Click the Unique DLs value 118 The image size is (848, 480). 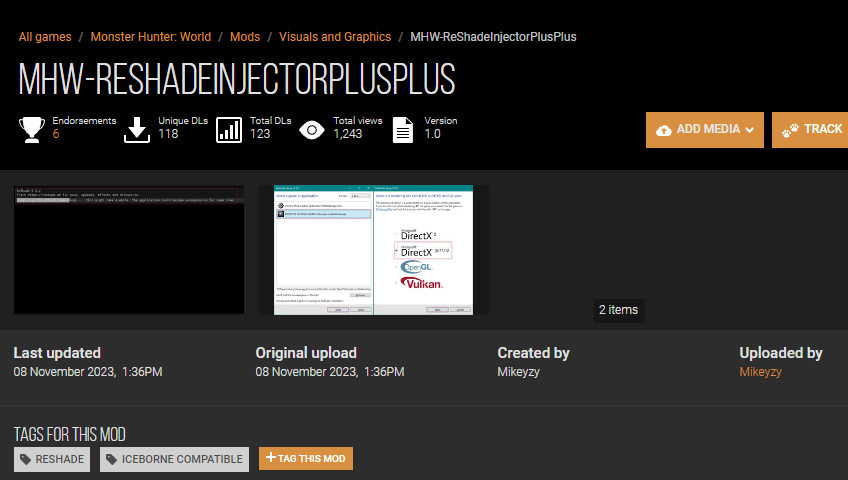(x=168, y=134)
